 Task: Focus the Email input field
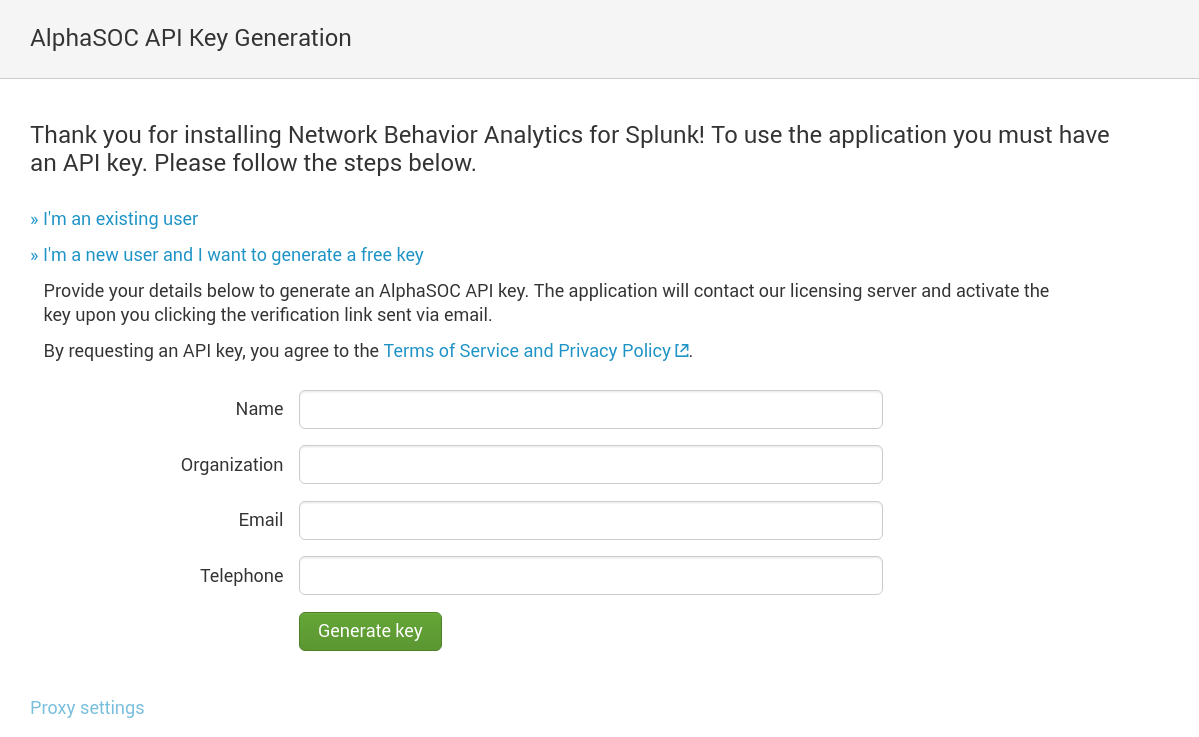(590, 521)
